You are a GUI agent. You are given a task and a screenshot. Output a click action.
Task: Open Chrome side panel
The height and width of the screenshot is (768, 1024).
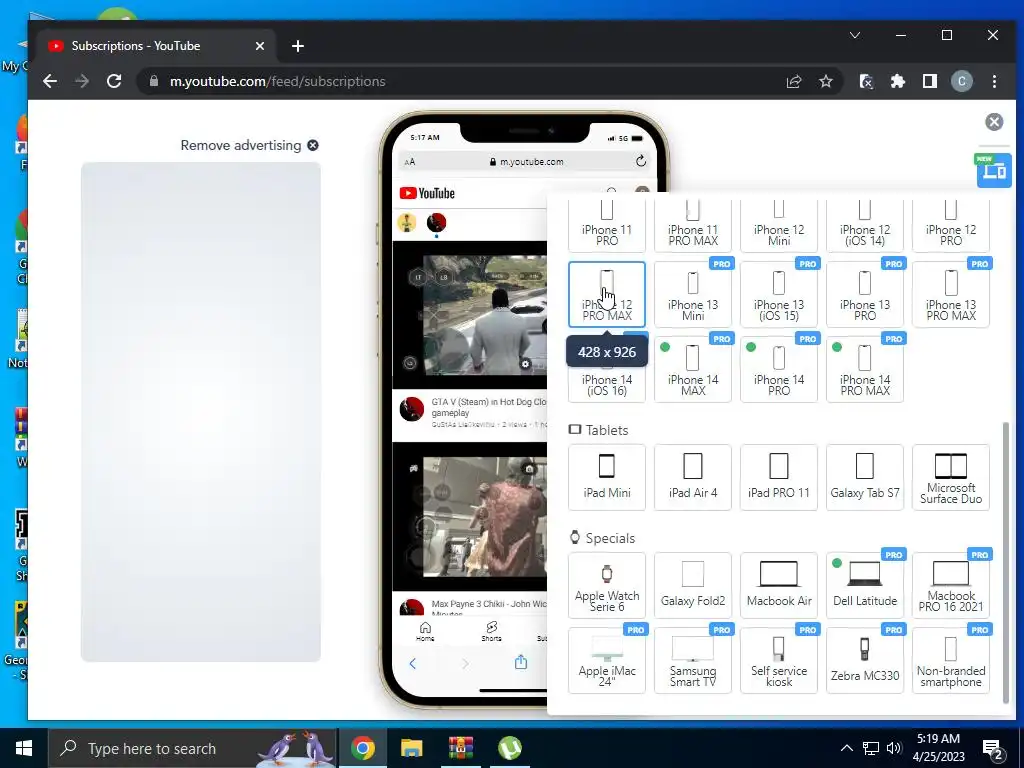point(929,82)
